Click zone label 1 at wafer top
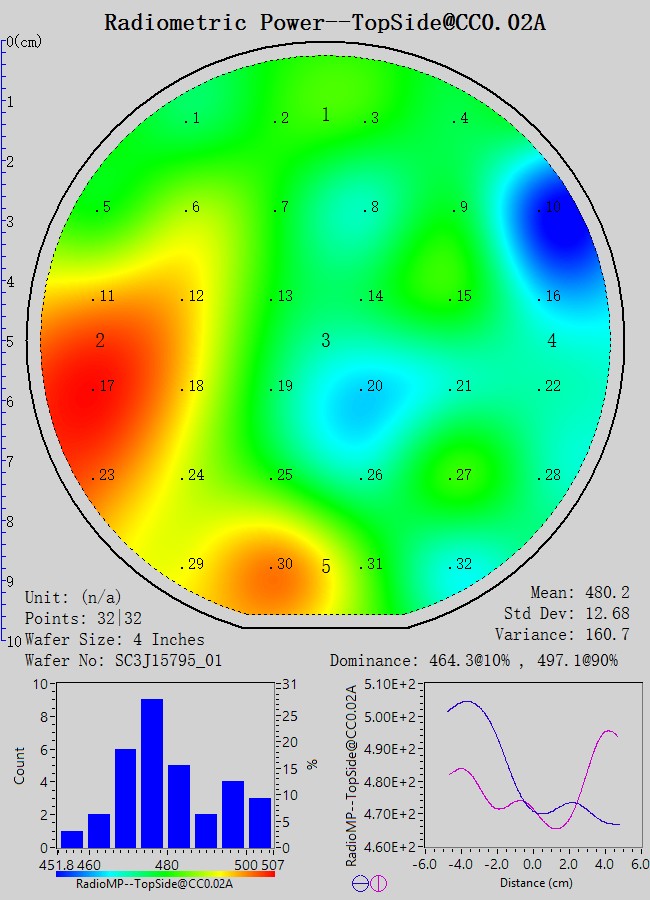The height and width of the screenshot is (900, 650). click(x=325, y=115)
